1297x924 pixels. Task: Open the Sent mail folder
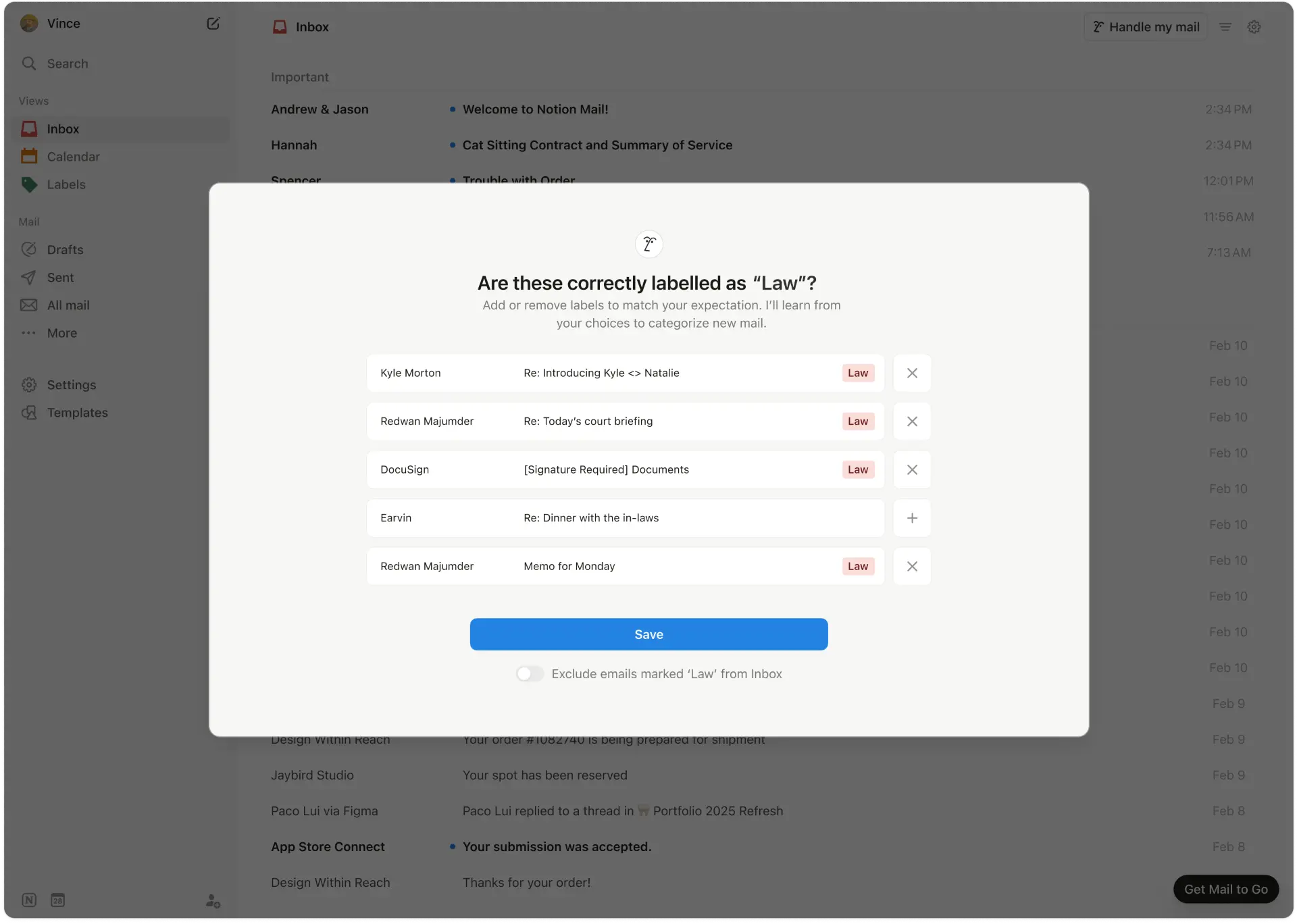pos(60,277)
